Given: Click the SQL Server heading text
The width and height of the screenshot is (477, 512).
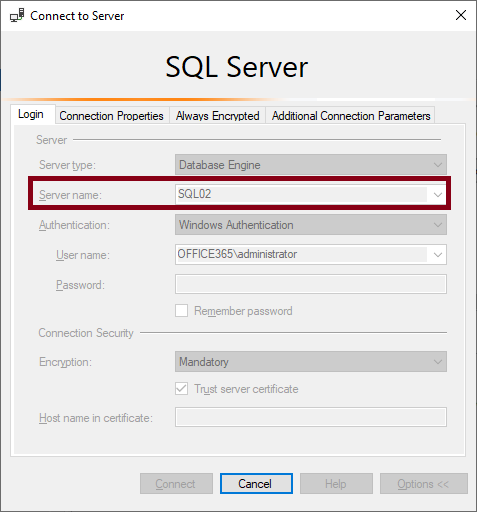Looking at the screenshot, I should [237, 67].
